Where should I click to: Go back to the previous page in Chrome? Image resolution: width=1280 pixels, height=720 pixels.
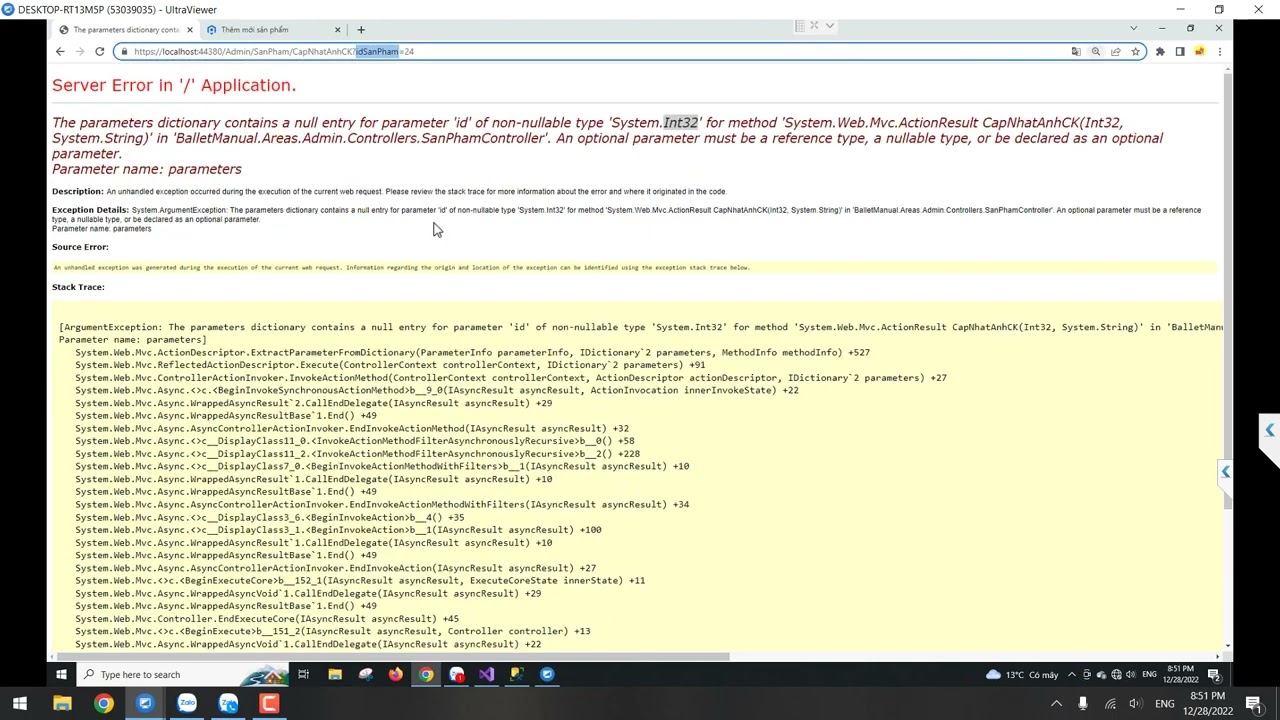(x=60, y=51)
